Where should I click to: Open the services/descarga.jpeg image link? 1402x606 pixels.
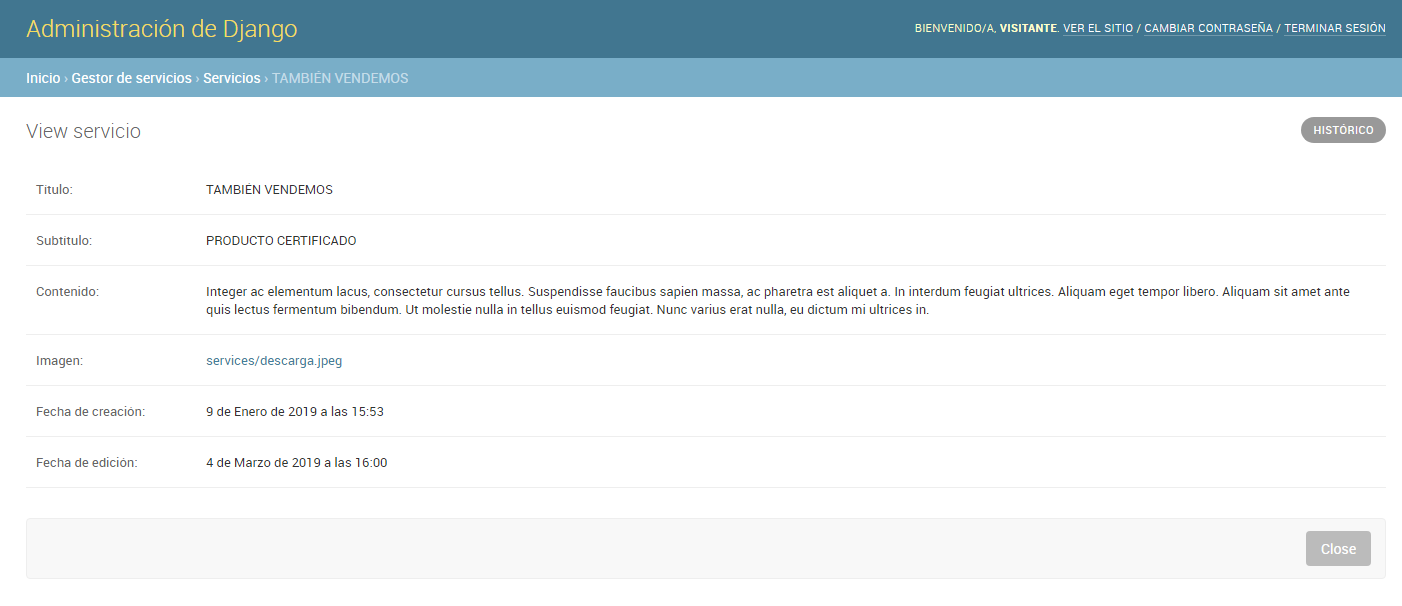[x=274, y=360]
